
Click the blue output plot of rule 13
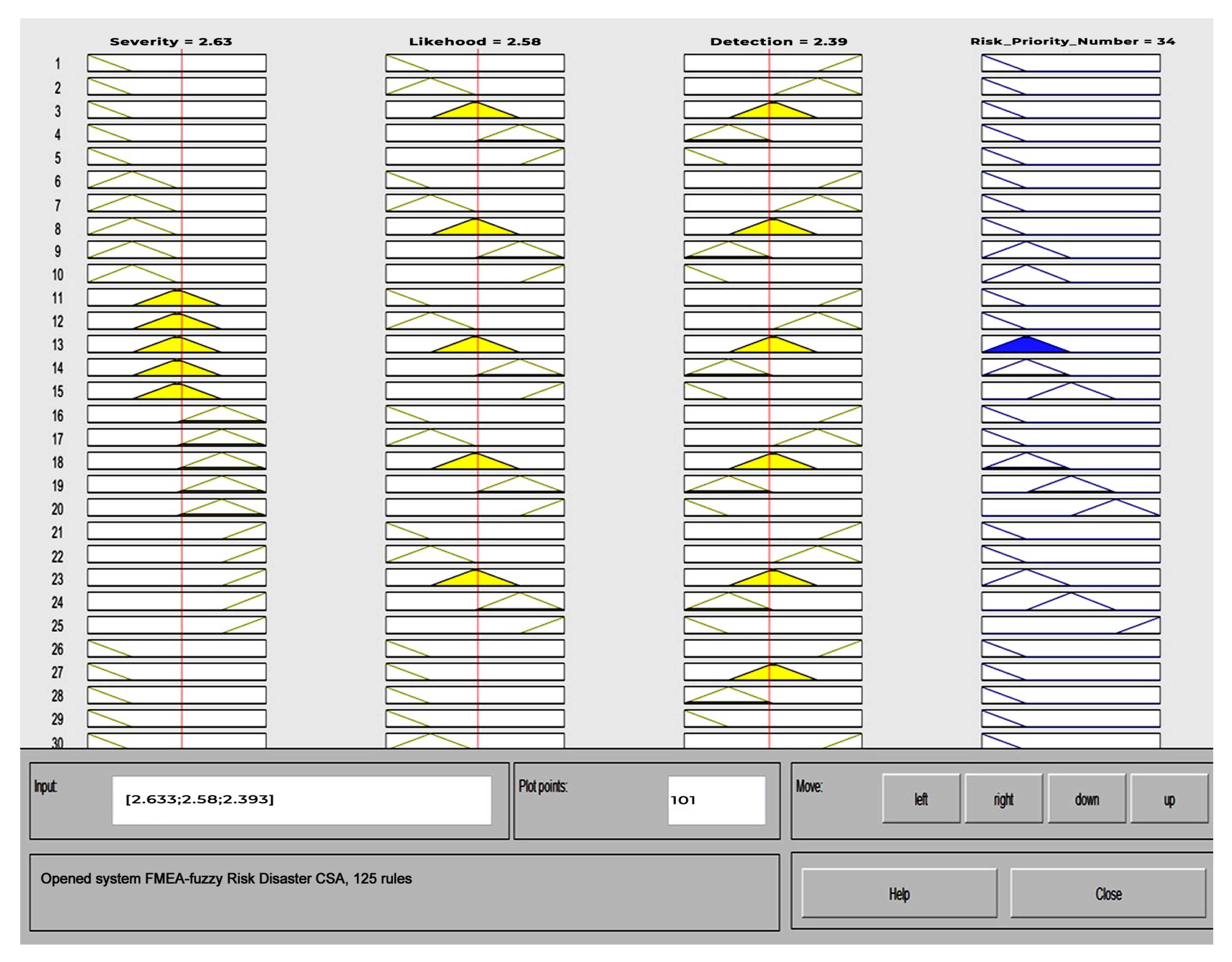[1026, 345]
